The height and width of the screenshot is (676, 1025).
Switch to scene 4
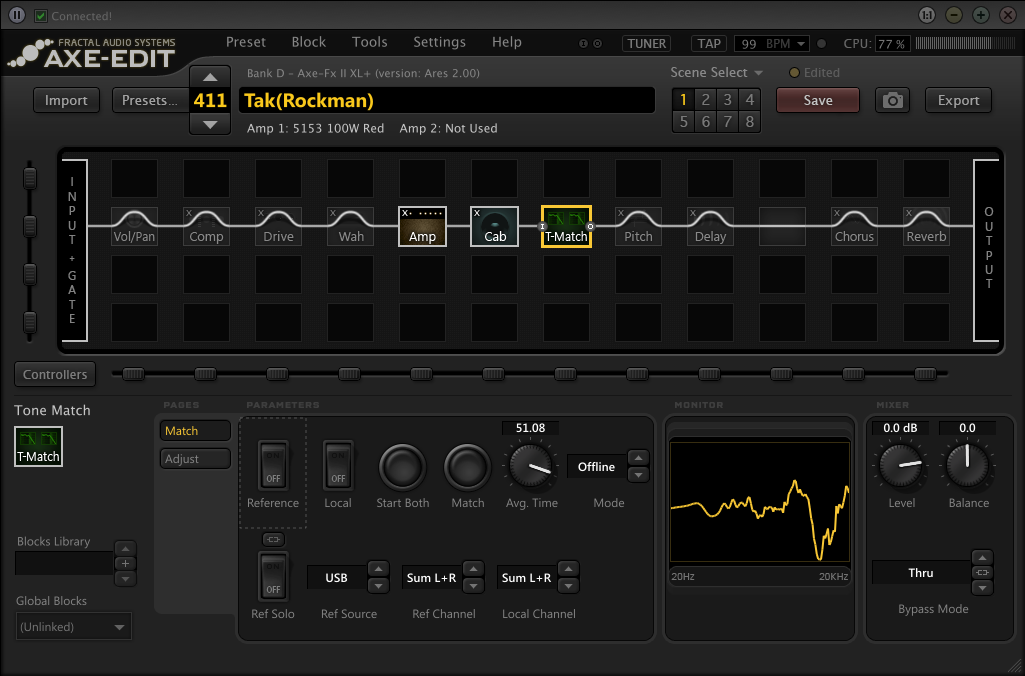click(750, 99)
